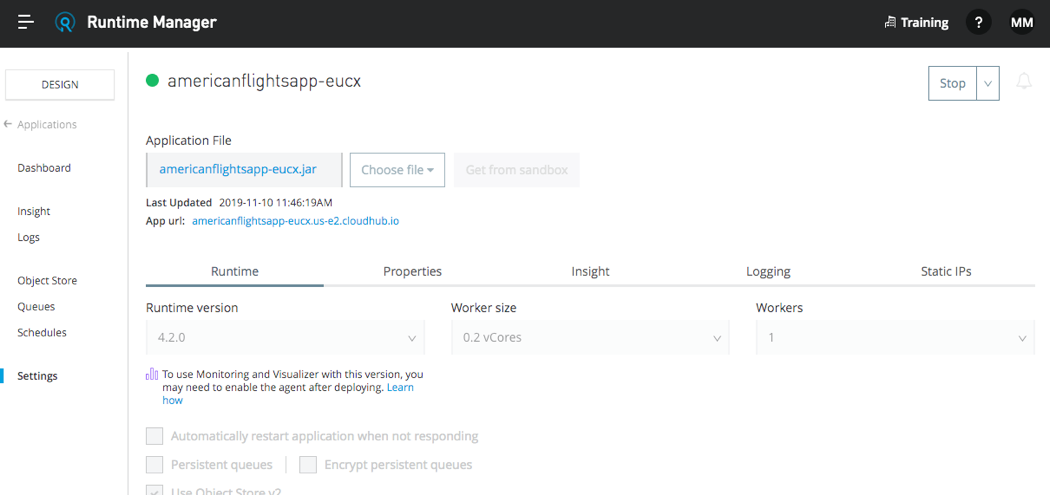Click the Training business group icon

(x=890, y=23)
